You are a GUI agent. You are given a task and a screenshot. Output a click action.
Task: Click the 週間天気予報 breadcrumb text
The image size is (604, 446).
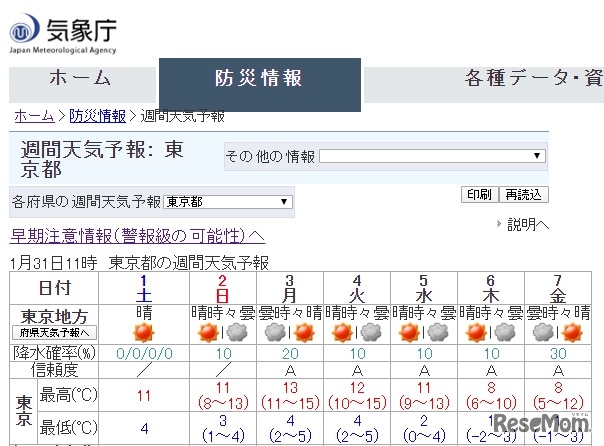tap(182, 116)
